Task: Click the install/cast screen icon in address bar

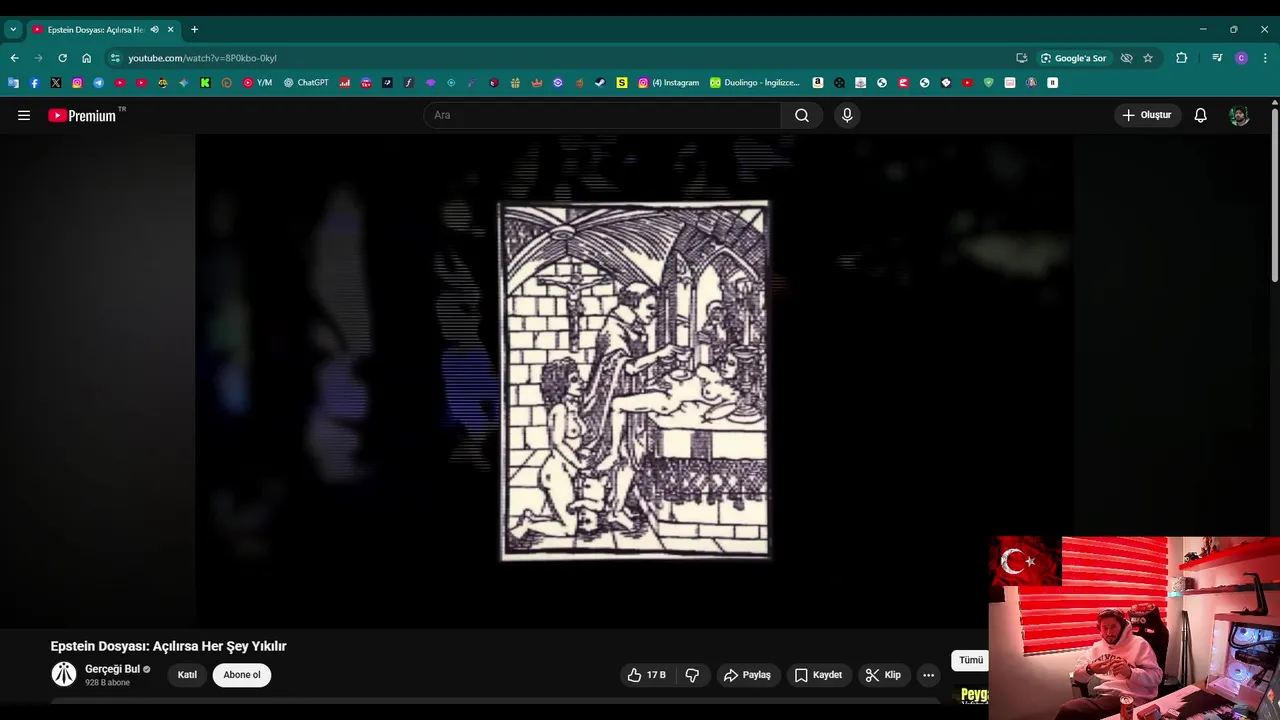Action: (x=1021, y=58)
